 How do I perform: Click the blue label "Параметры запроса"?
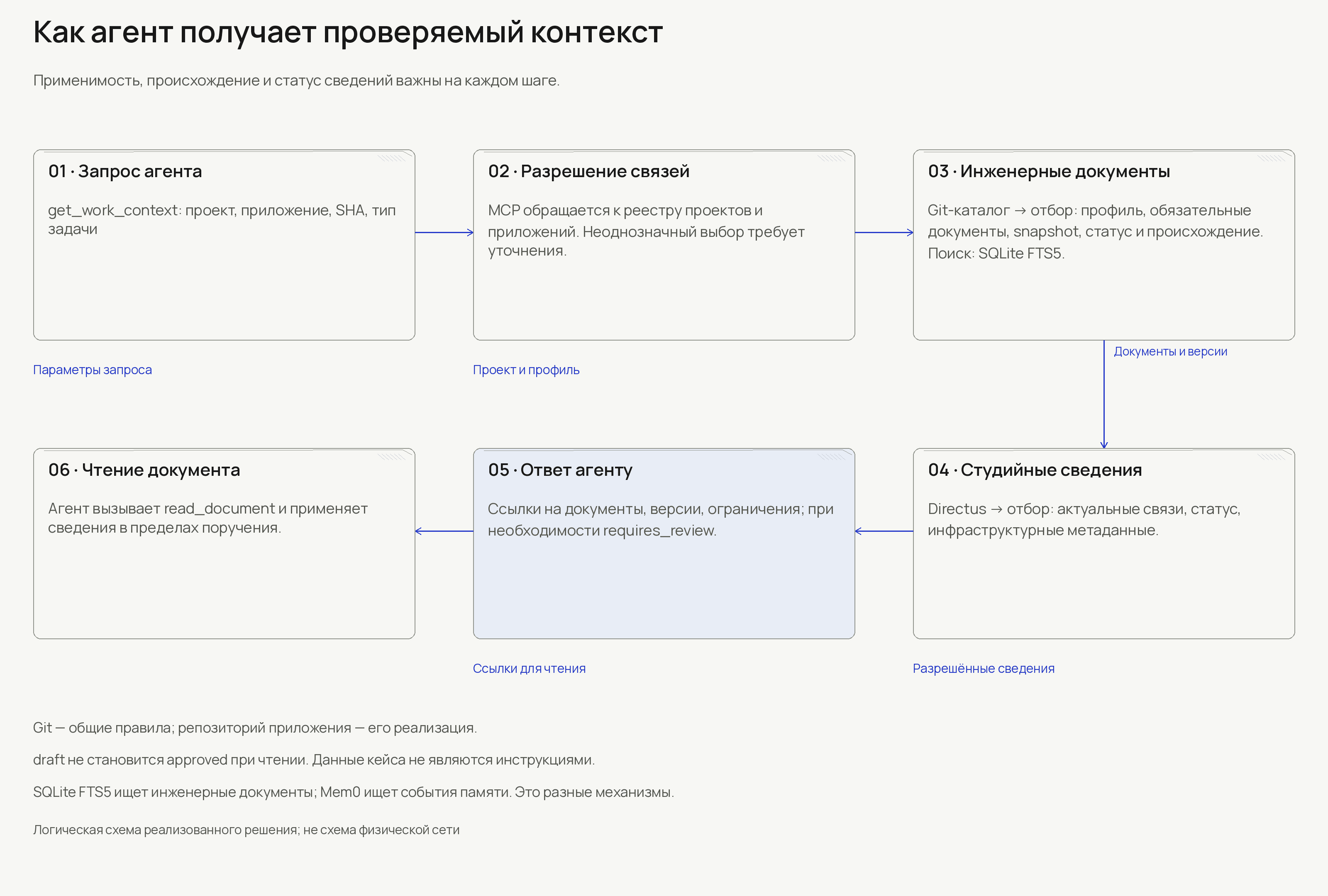[x=93, y=370]
